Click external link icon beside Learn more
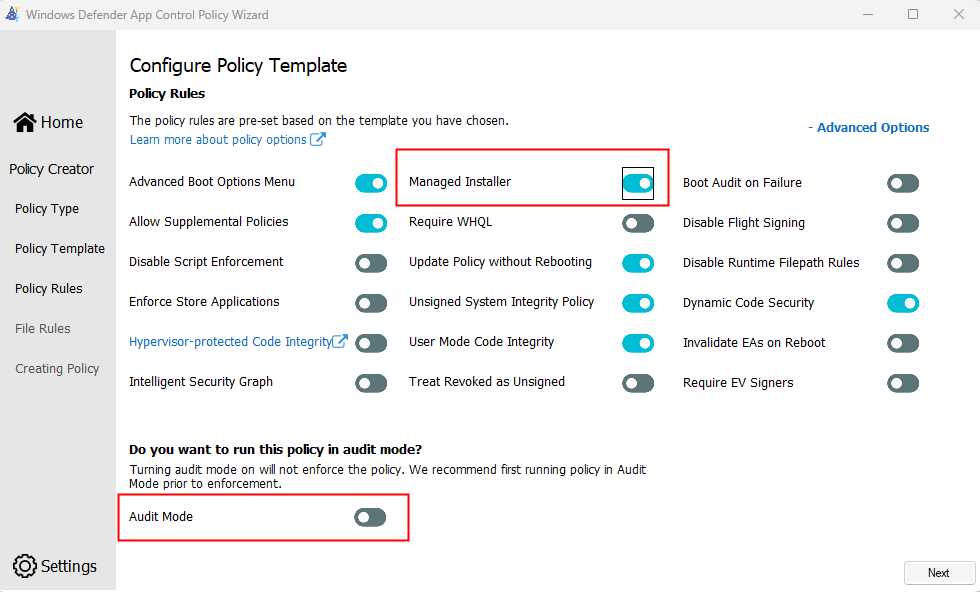Image resolution: width=980 pixels, height=592 pixels. (x=318, y=139)
